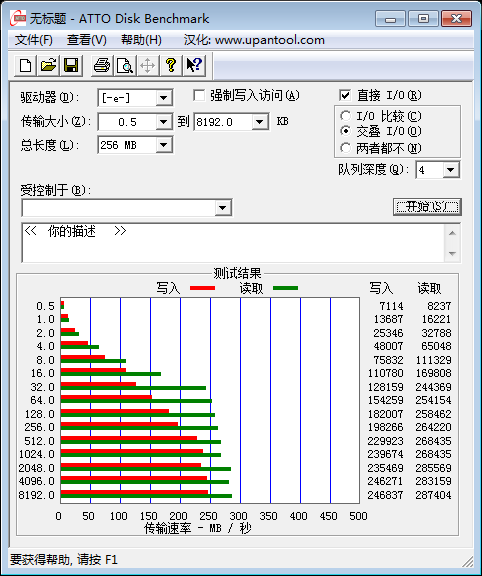Enable the 强制写入访问 checkbox
Image resolution: width=482 pixels, height=576 pixels.
click(x=199, y=96)
